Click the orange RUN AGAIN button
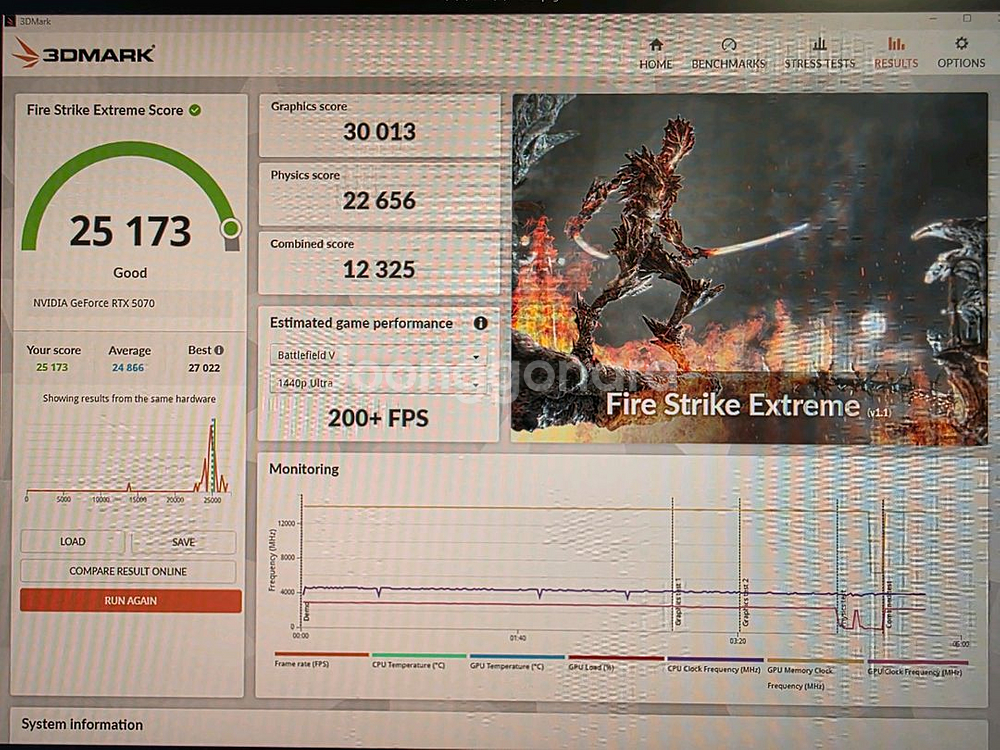This screenshot has width=1000, height=750. click(130, 601)
